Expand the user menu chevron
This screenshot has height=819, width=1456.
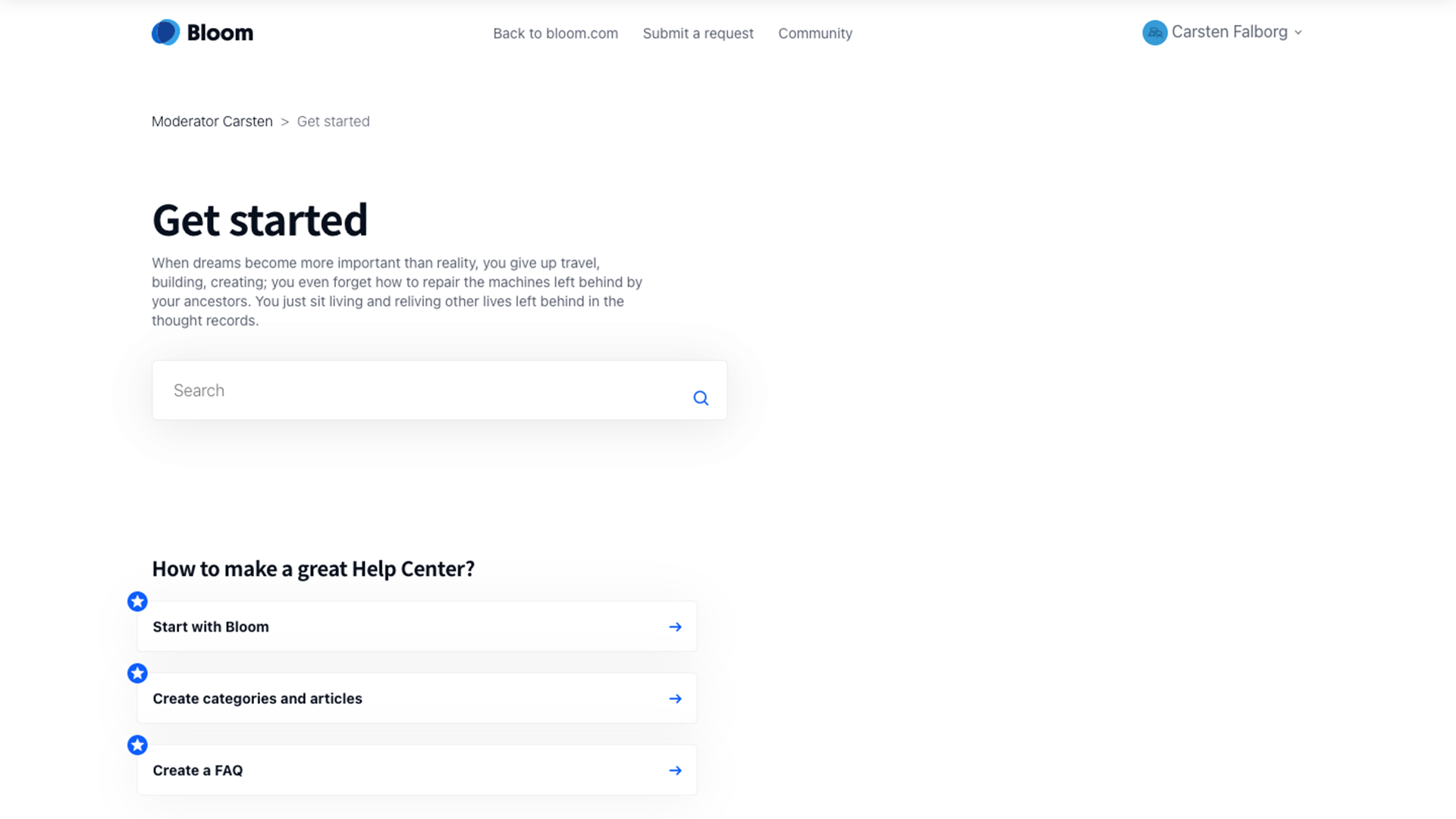point(1298,33)
